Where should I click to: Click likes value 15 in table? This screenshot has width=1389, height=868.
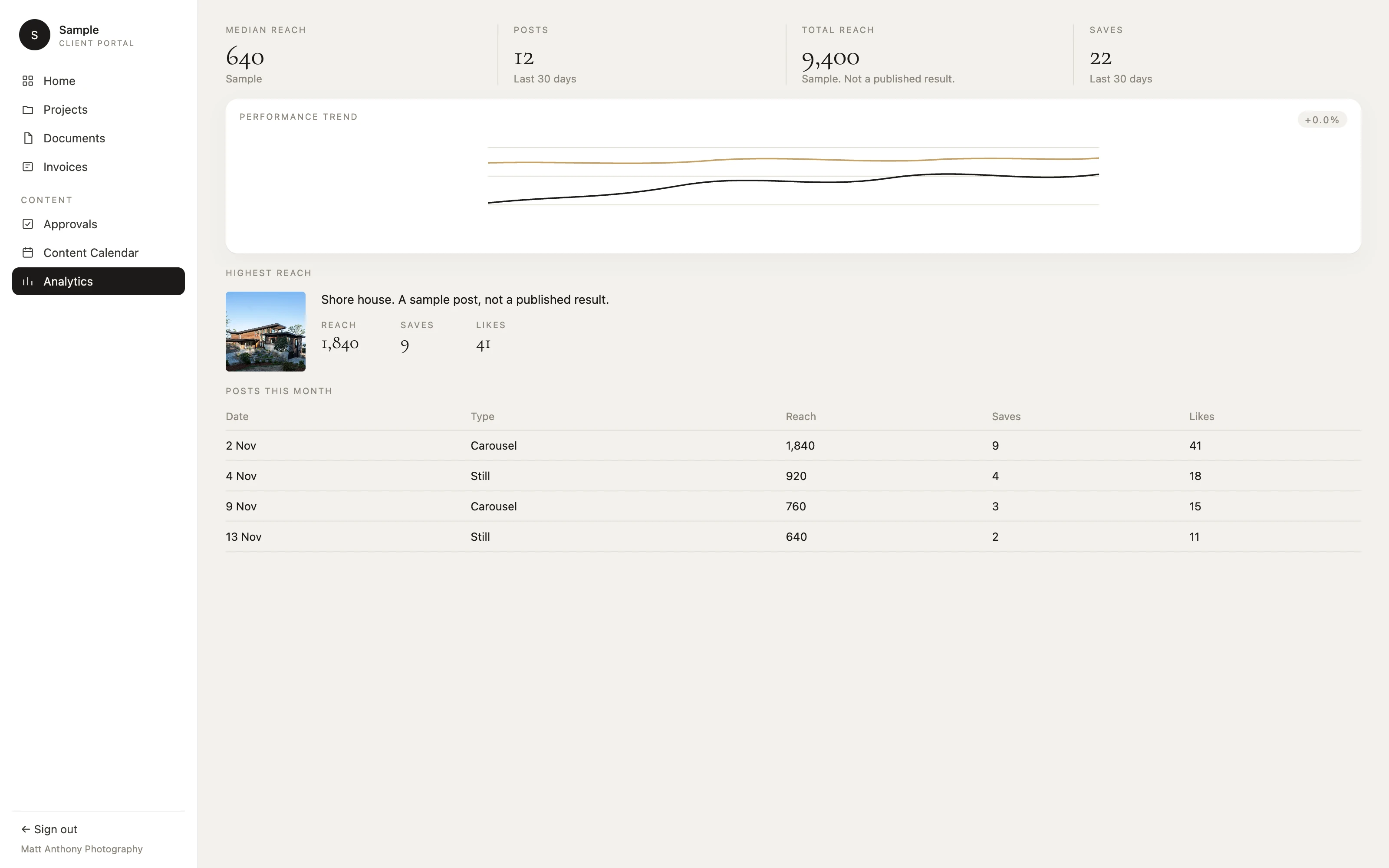pyautogui.click(x=1195, y=507)
